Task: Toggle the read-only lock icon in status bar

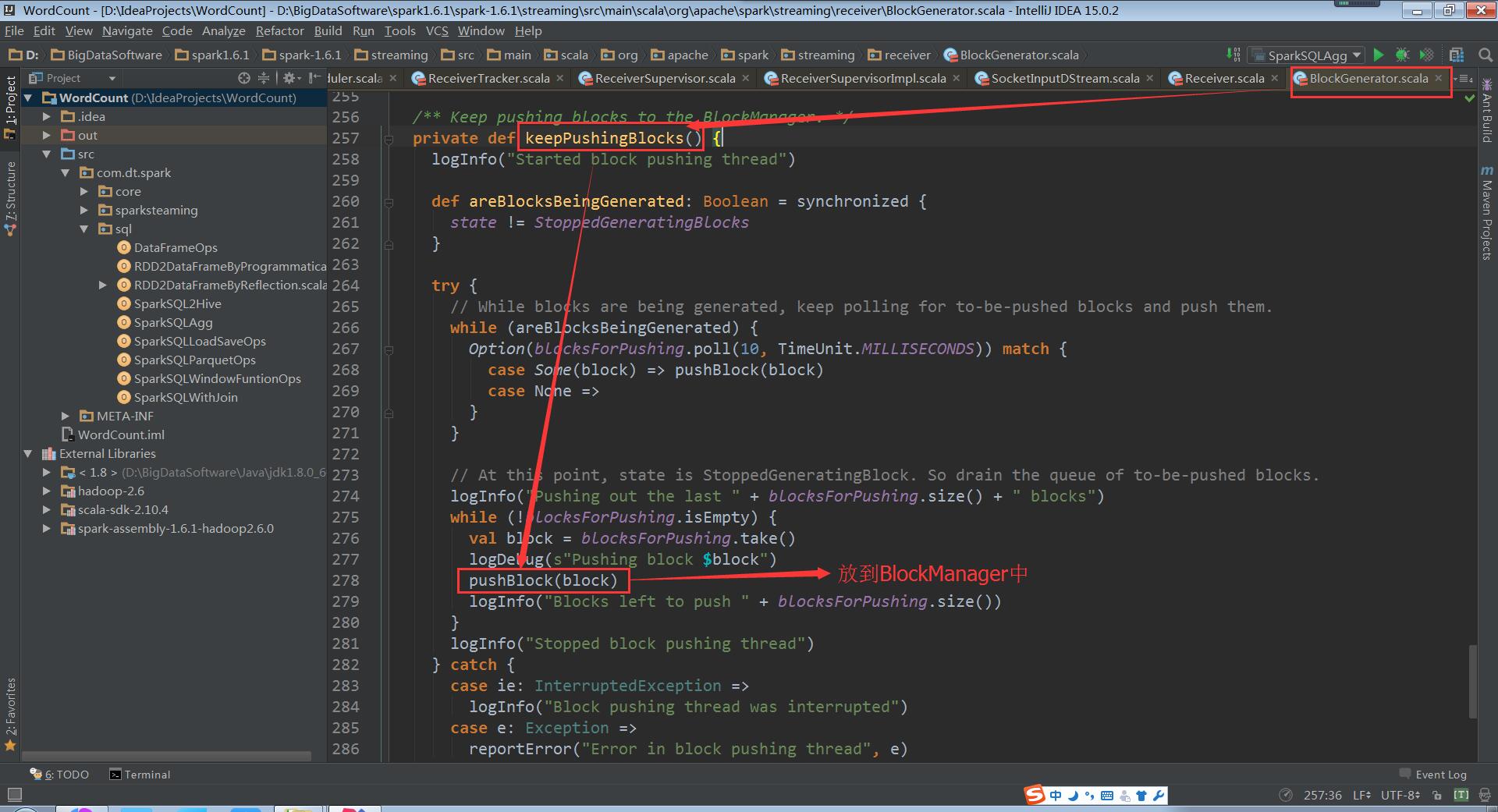Action: [x=1437, y=796]
